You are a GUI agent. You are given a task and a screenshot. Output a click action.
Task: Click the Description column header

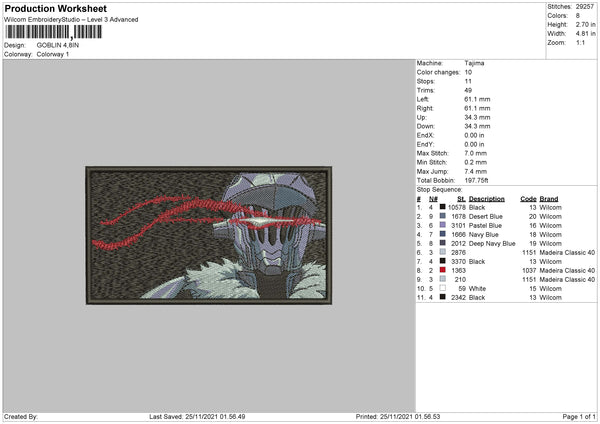pyautogui.click(x=486, y=199)
